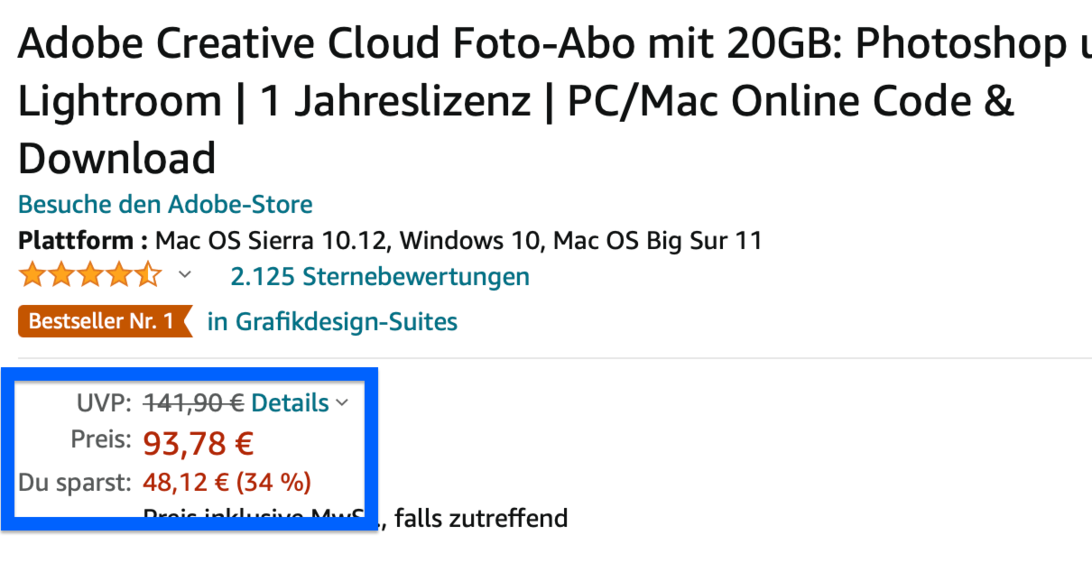This screenshot has width=1092, height=563.
Task: Expand the rating breakdown chevron beside stars
Action: [184, 275]
